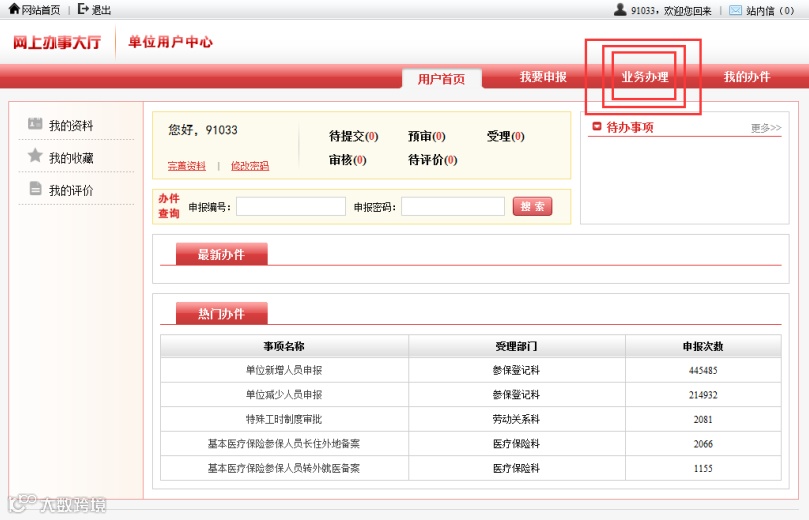The image size is (809, 520).
Task: Click the user avatar icon beside 91033
Action: pos(620,9)
